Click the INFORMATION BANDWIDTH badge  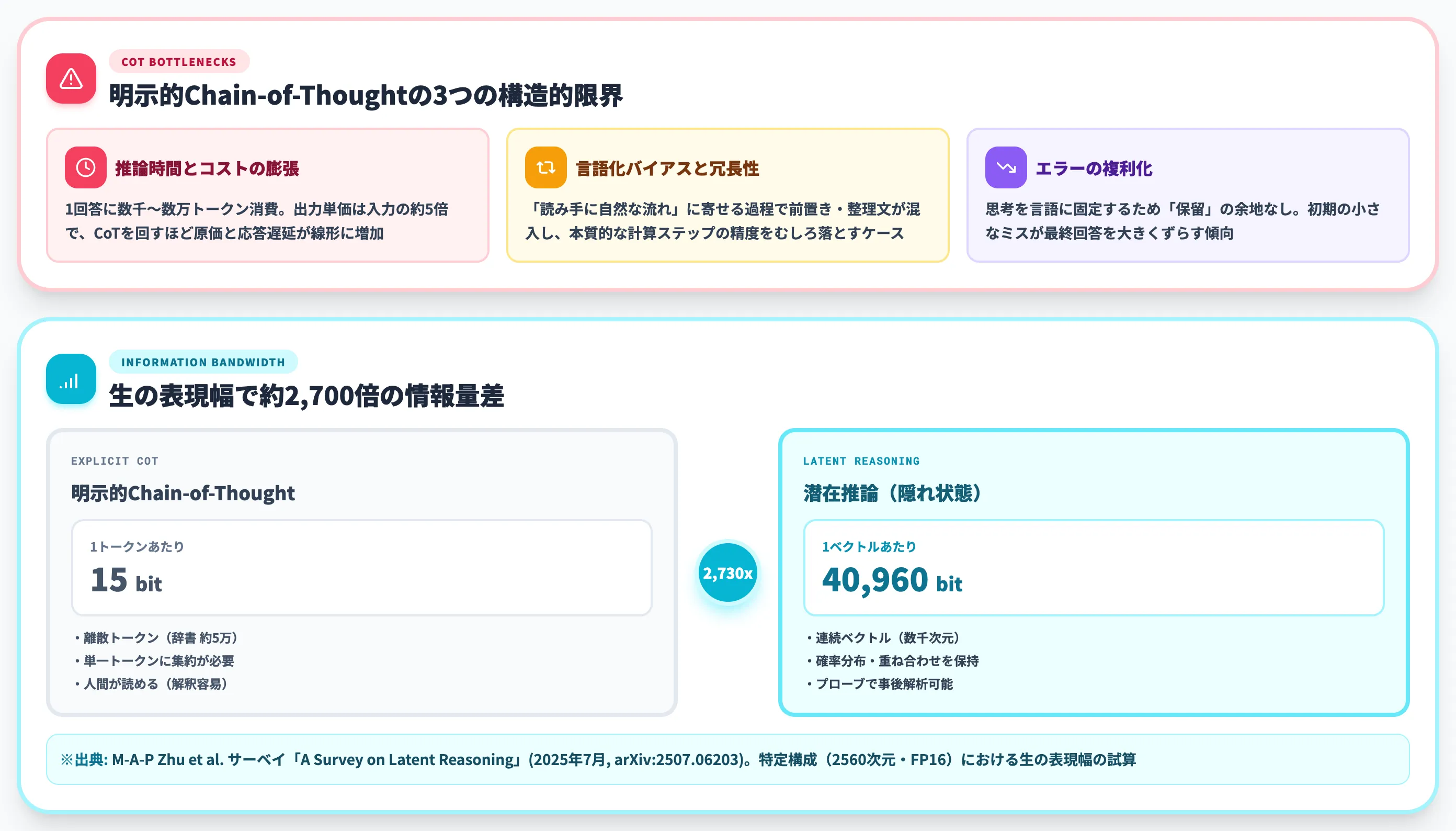coord(203,362)
